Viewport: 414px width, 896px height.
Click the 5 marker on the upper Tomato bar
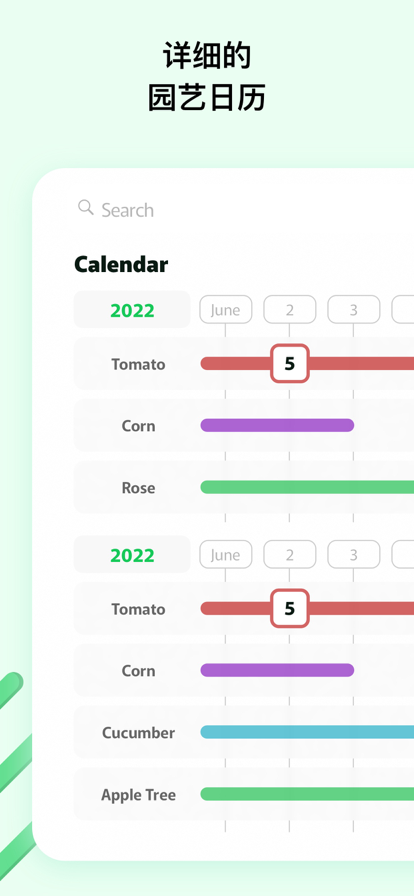[x=290, y=363]
